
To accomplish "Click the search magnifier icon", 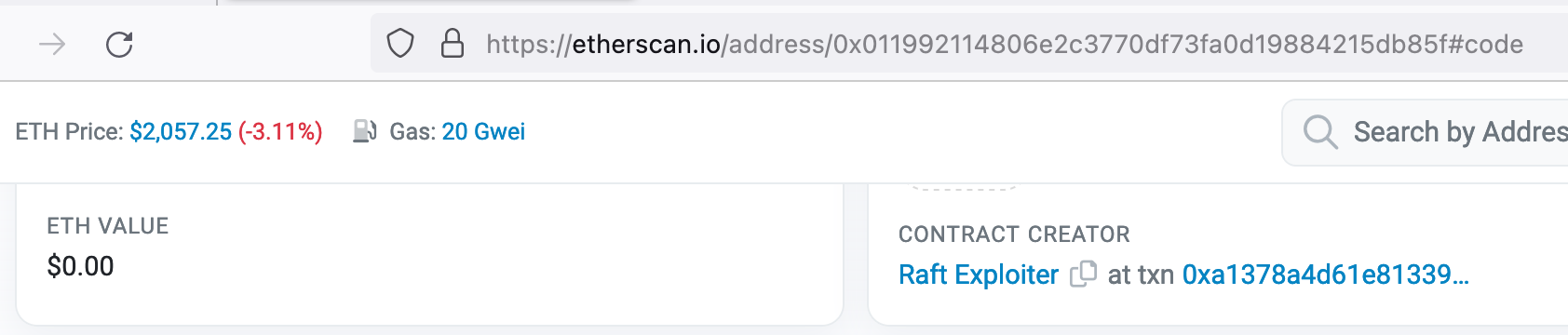I will point(1320,132).
